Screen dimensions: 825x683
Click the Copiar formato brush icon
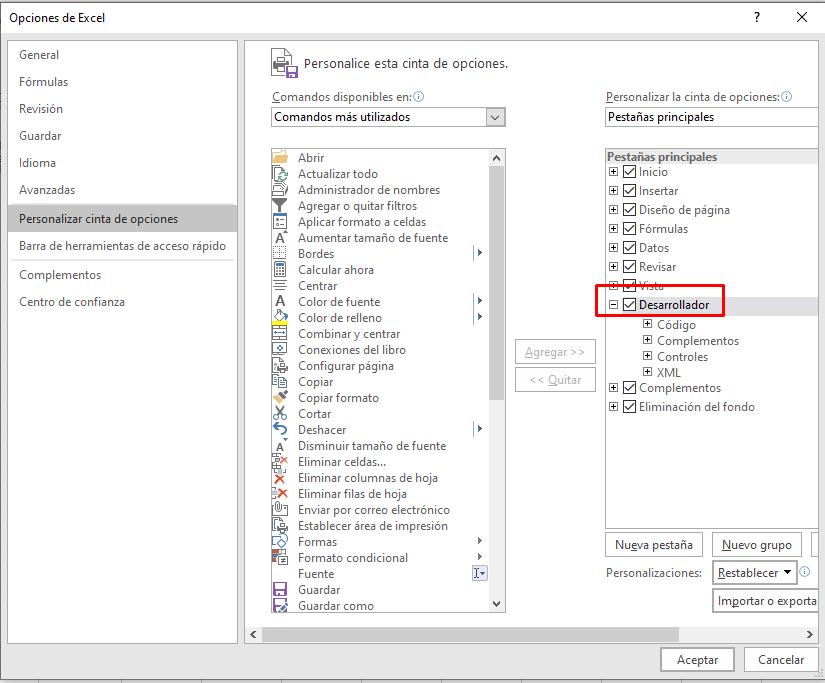(280, 398)
